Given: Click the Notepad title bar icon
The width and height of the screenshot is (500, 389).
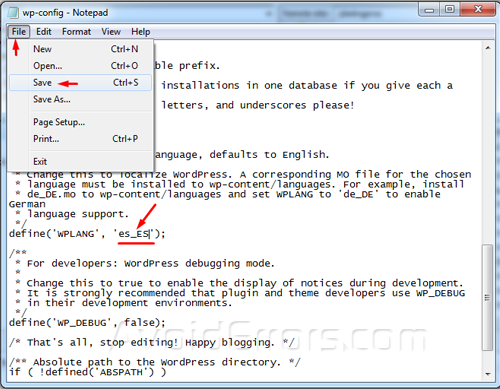Looking at the screenshot, I should tap(13, 13).
